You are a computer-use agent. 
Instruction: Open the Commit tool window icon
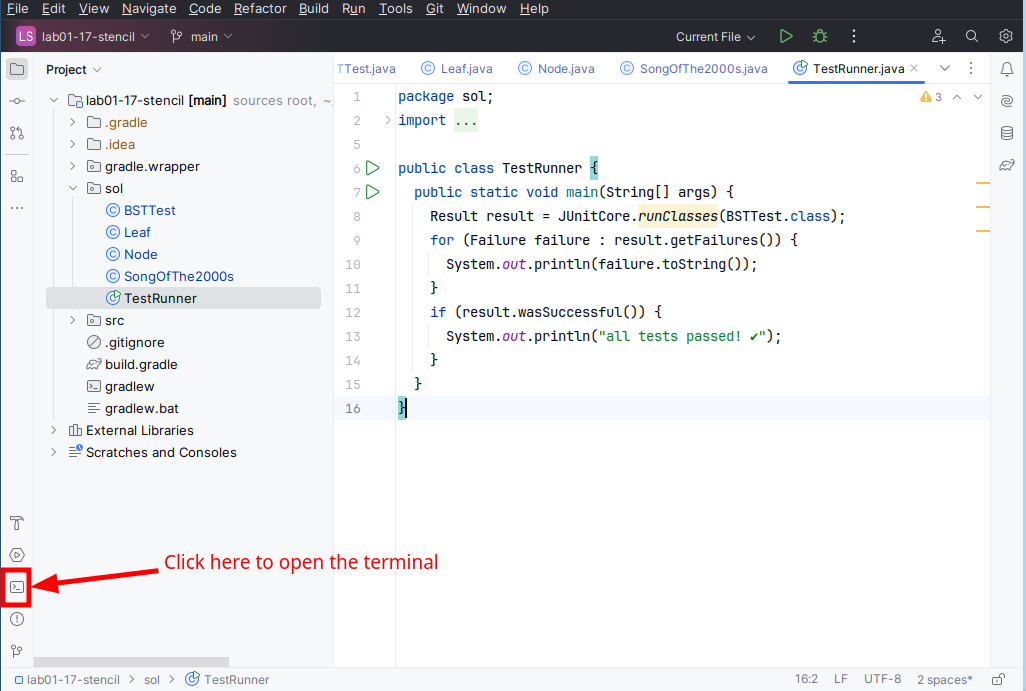point(17,101)
